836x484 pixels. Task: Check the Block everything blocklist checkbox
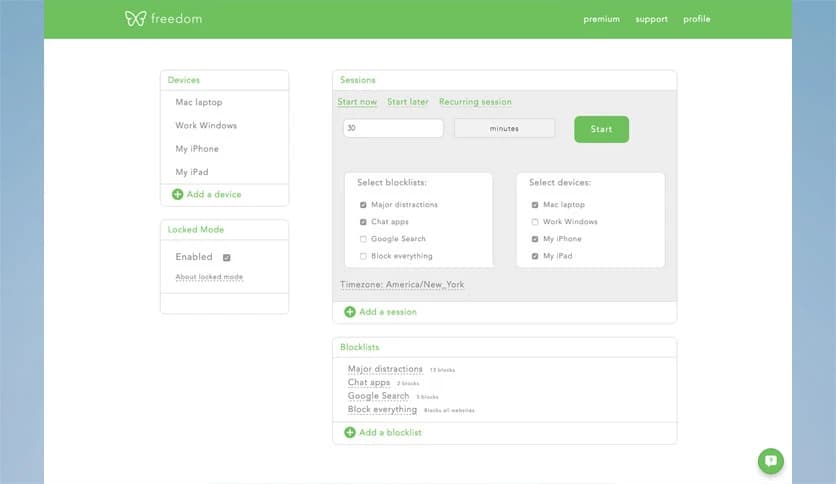click(363, 256)
